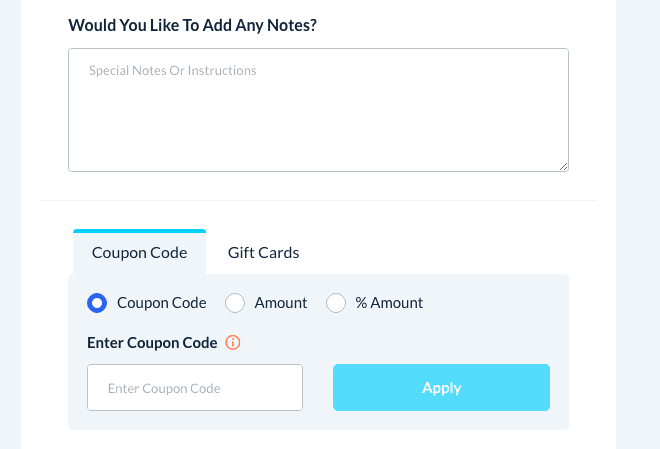Click the "Would You Like To Add Any Notes?" heading
Screen dimensions: 660x449
click(193, 25)
